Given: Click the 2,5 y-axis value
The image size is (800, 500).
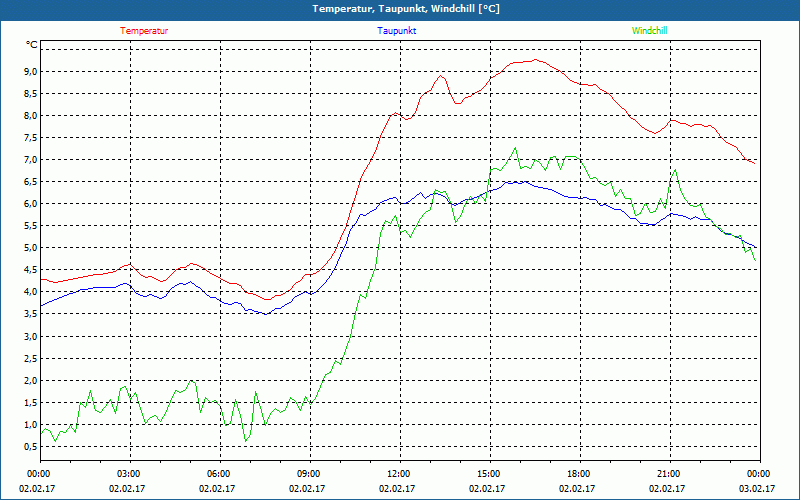Looking at the screenshot, I should (x=32, y=358).
